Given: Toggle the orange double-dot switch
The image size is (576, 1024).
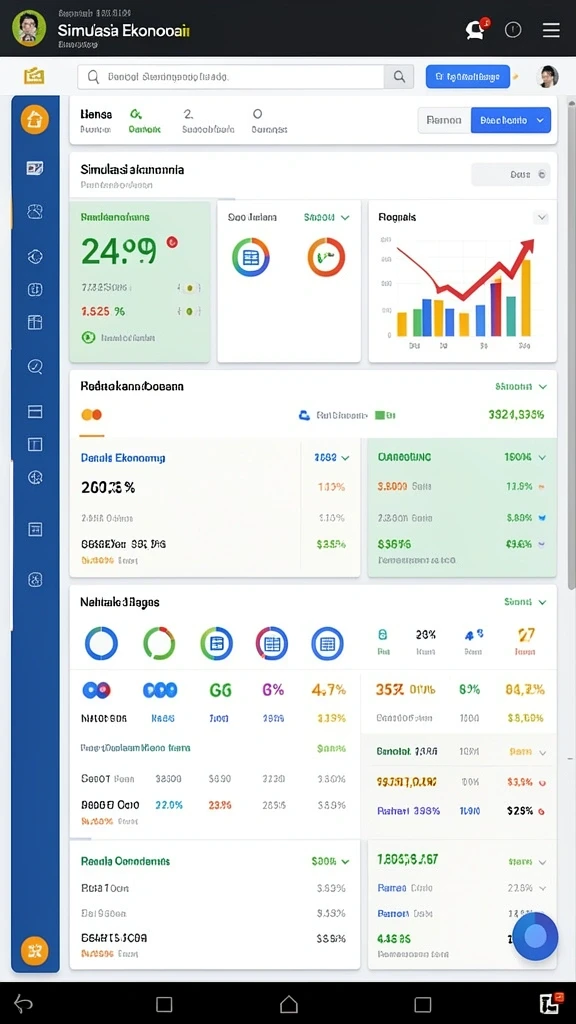Looking at the screenshot, I should [91, 414].
